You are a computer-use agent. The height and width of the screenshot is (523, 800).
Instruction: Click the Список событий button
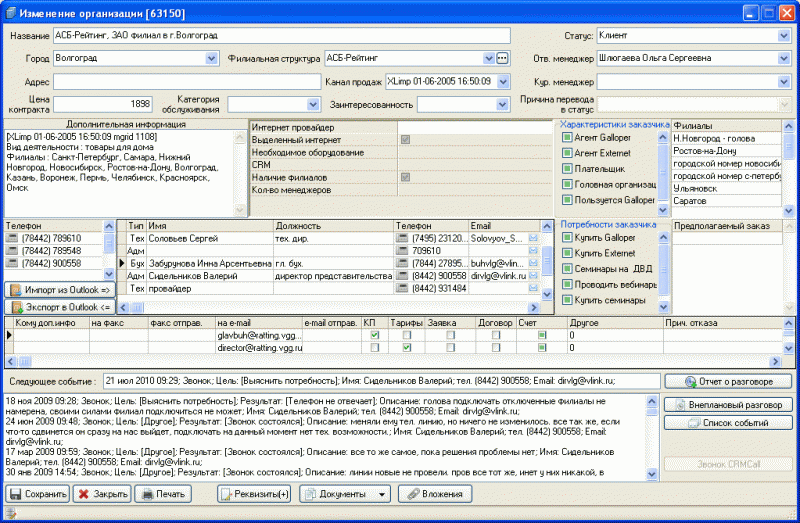729,422
